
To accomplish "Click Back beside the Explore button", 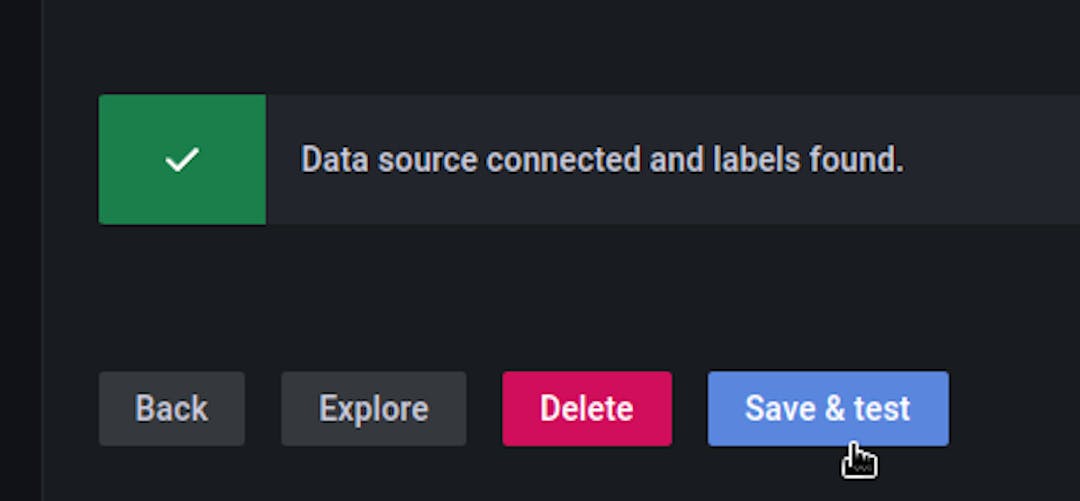I will [x=171, y=408].
